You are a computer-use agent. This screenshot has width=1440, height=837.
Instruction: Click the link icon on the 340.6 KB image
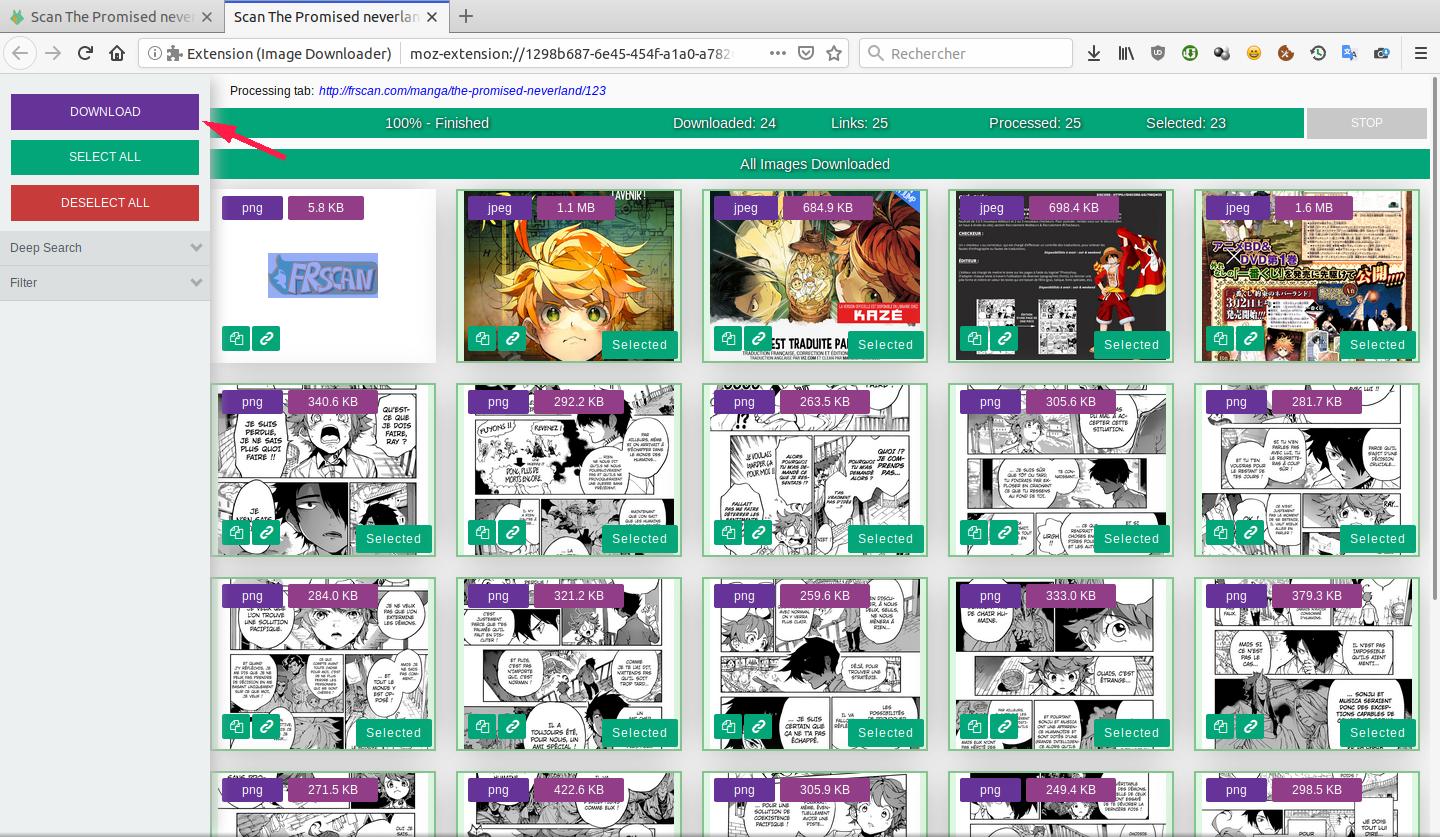pyautogui.click(x=266, y=533)
